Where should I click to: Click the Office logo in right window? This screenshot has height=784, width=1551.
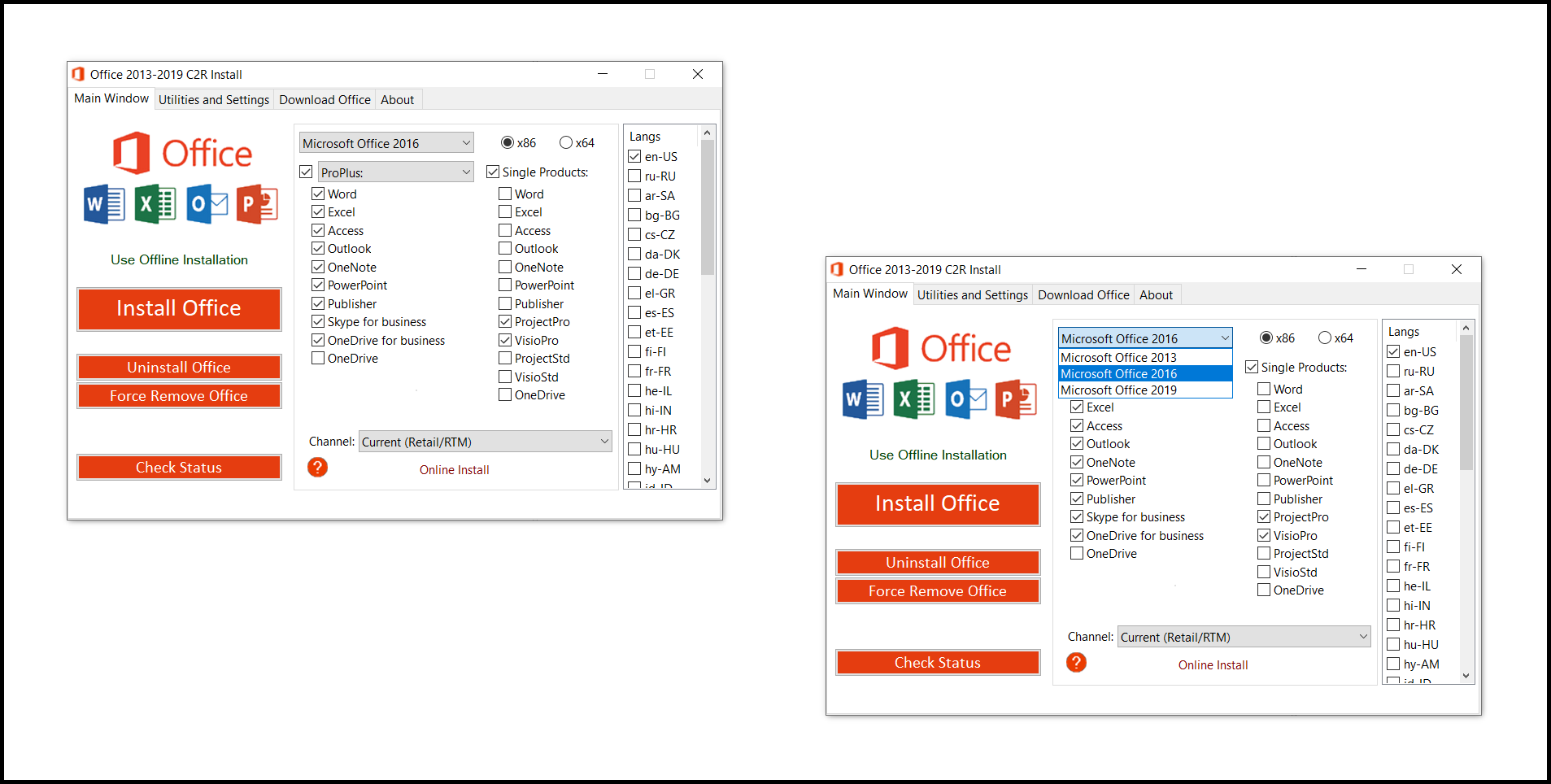[941, 348]
